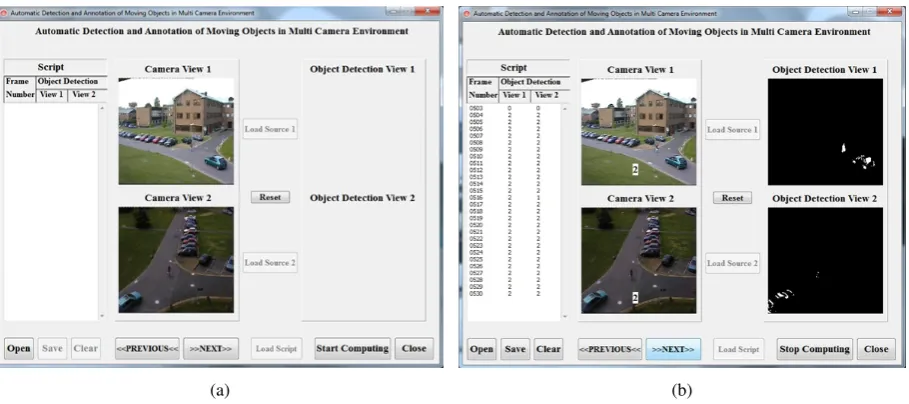Click title bar app icon in window (b)
The height and width of the screenshot is (404, 909).
point(467,13)
